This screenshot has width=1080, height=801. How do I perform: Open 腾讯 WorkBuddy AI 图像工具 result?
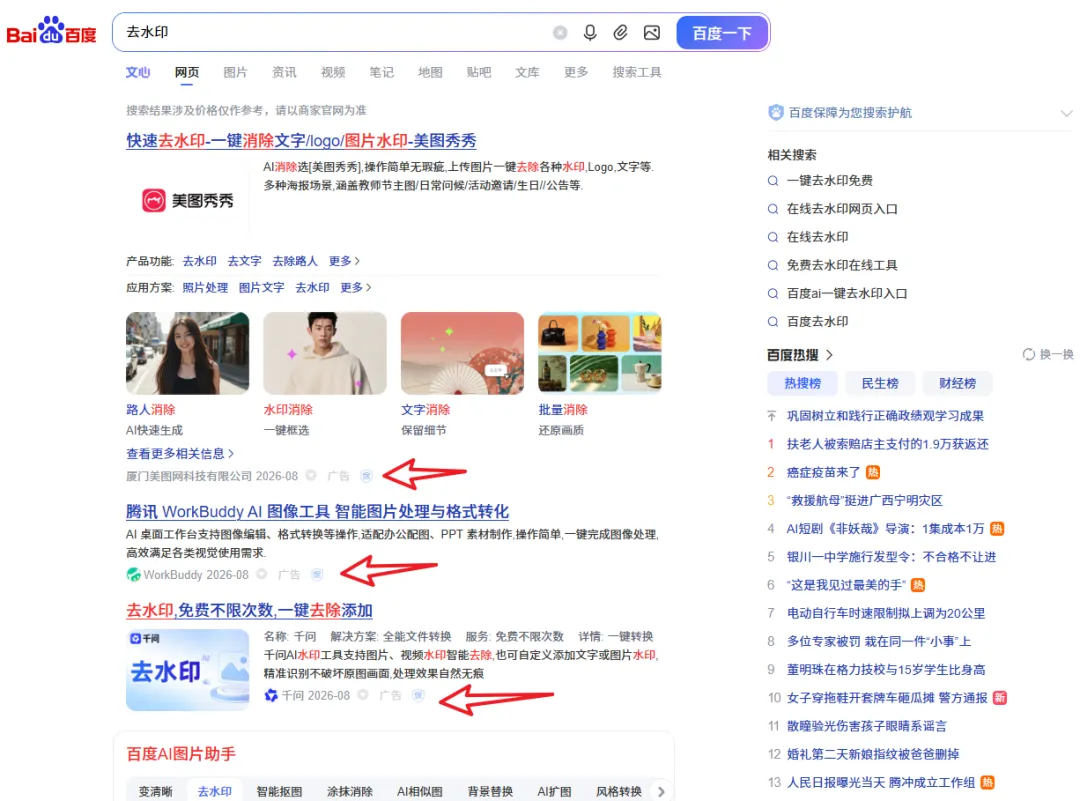(x=318, y=512)
